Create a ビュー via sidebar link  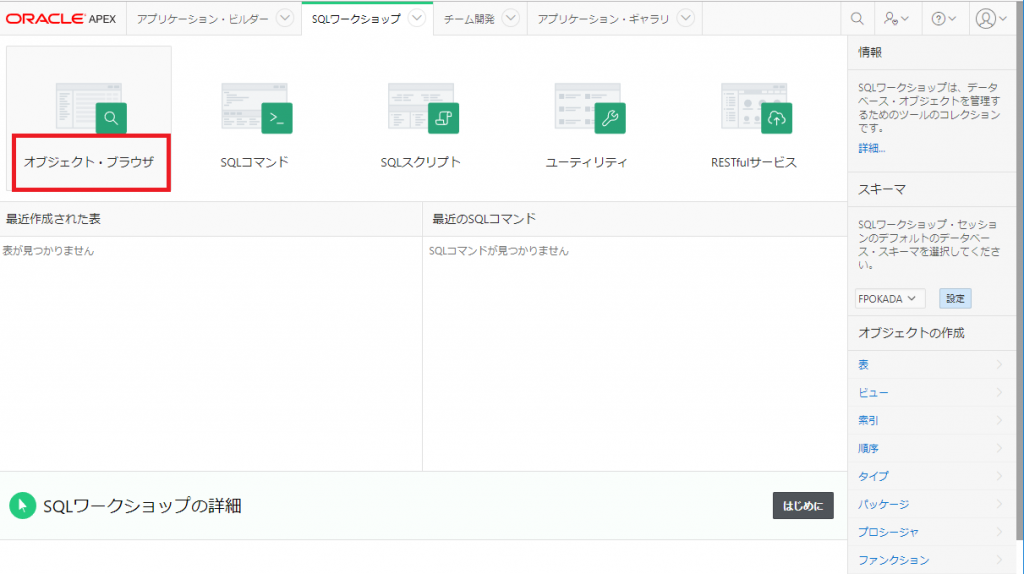873,392
